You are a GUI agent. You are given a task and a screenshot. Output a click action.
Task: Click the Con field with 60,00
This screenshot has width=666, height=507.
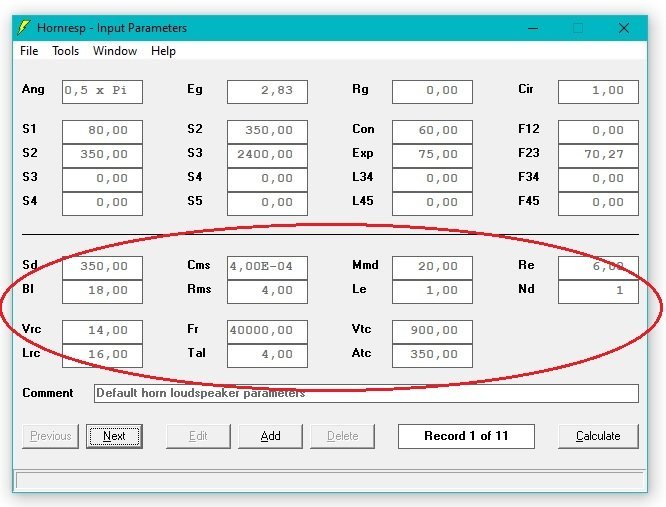(x=432, y=132)
